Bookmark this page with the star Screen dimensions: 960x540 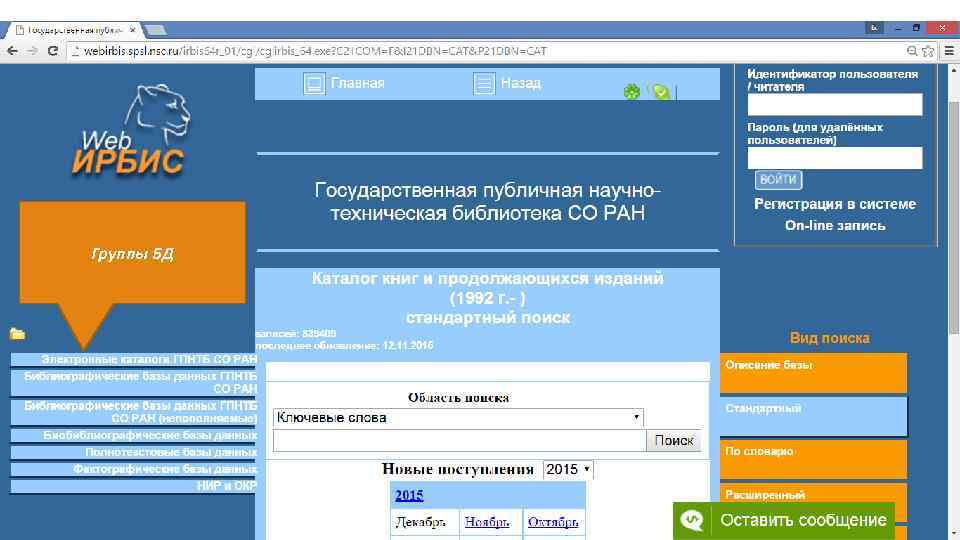928,51
